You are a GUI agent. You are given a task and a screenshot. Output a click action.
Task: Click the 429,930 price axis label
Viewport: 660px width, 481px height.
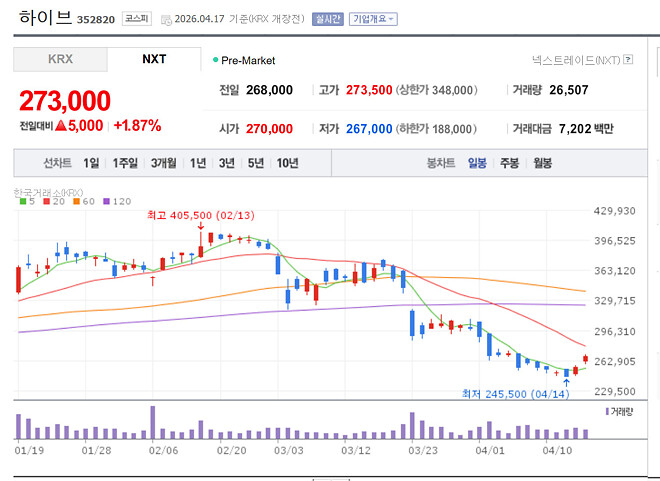[615, 211]
